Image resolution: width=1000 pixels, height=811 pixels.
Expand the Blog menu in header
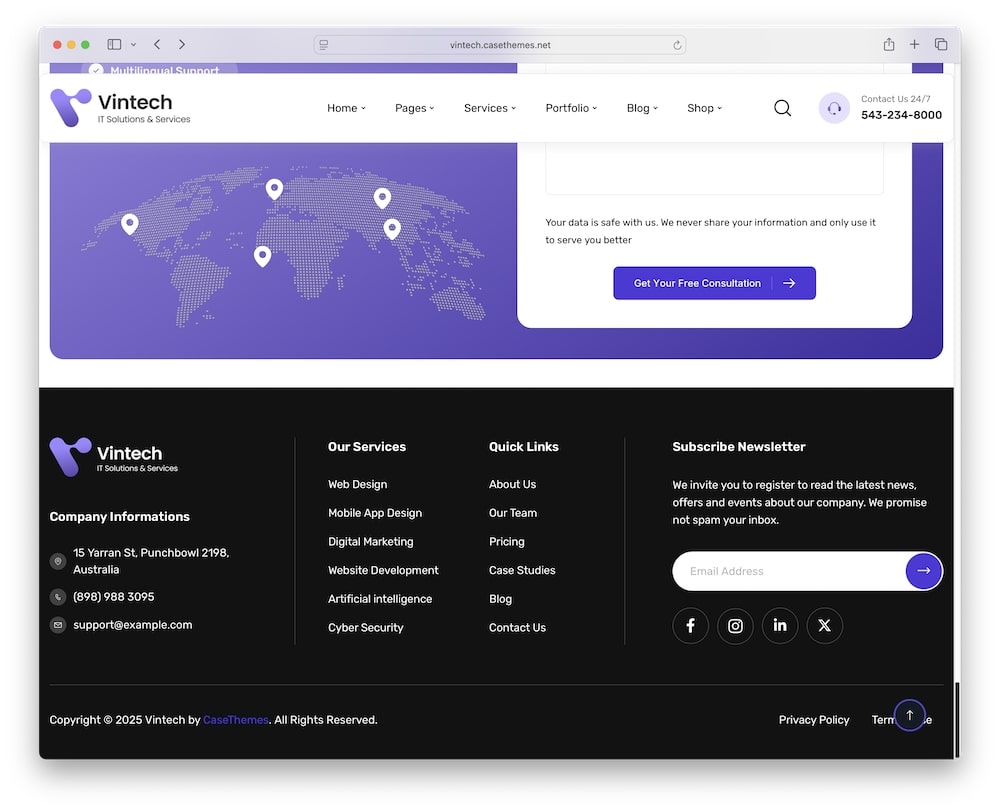coord(642,108)
